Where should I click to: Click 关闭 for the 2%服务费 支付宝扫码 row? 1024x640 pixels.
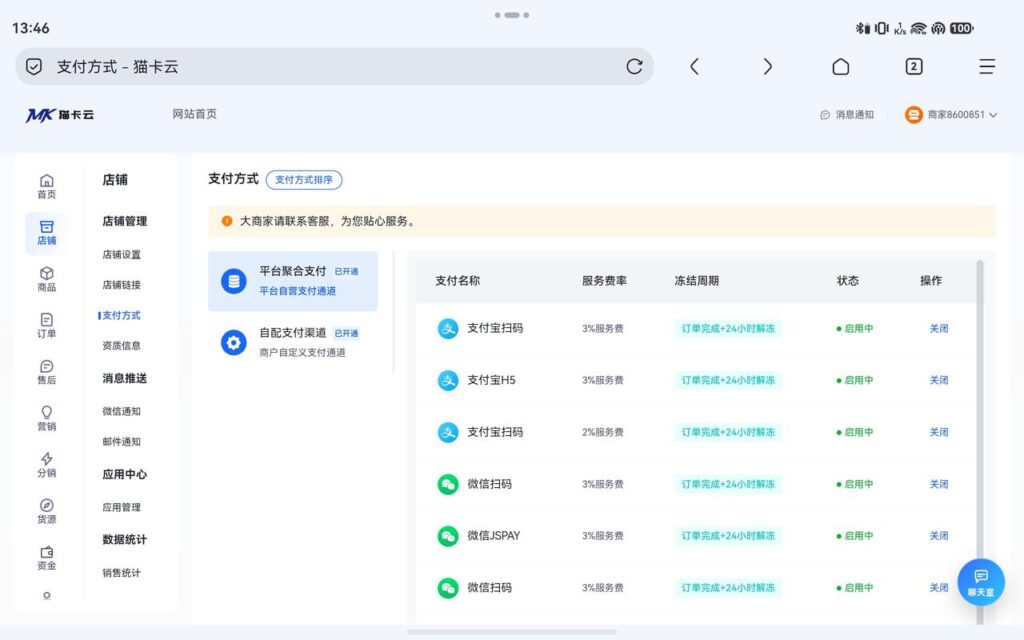pyautogui.click(x=938, y=432)
